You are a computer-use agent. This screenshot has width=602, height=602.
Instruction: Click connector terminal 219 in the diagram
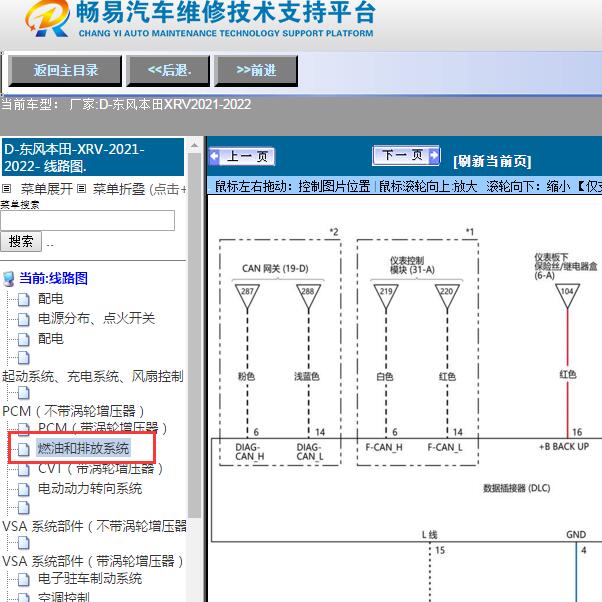(x=386, y=296)
